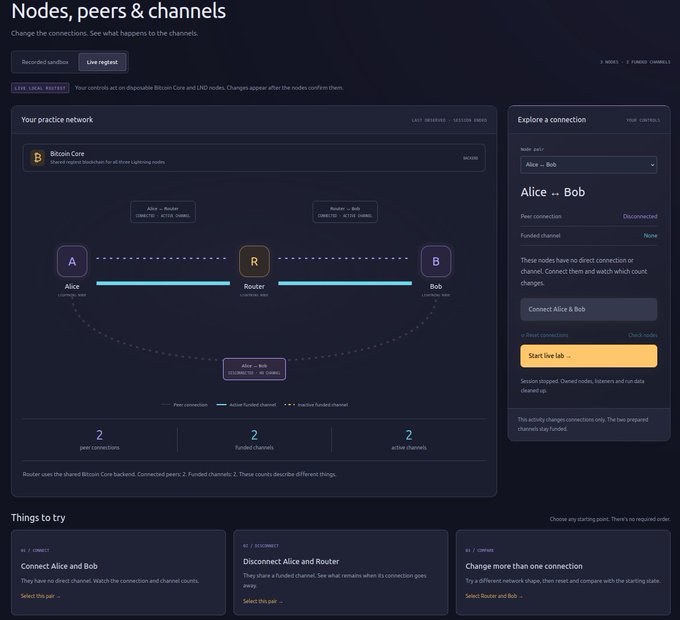Select the Live regtest tab
The width and height of the screenshot is (680, 620).
click(x=102, y=62)
